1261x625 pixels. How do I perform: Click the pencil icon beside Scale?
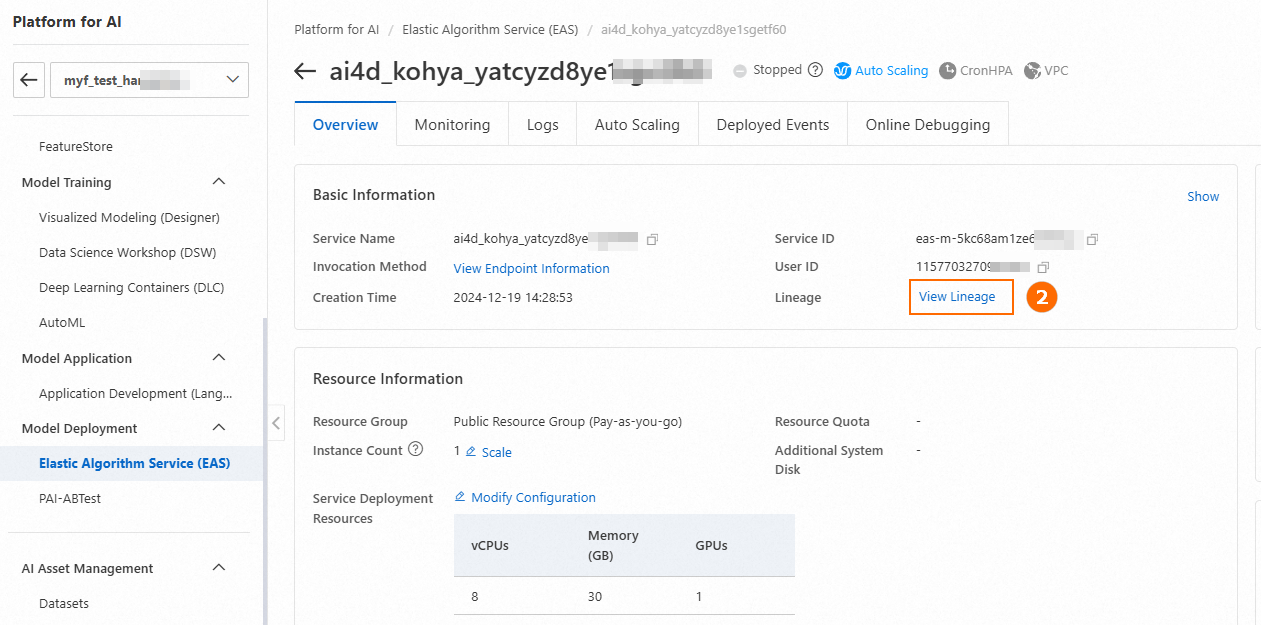tap(471, 452)
